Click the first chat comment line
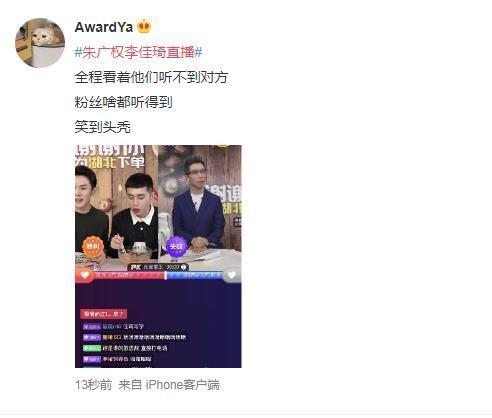 (113, 327)
